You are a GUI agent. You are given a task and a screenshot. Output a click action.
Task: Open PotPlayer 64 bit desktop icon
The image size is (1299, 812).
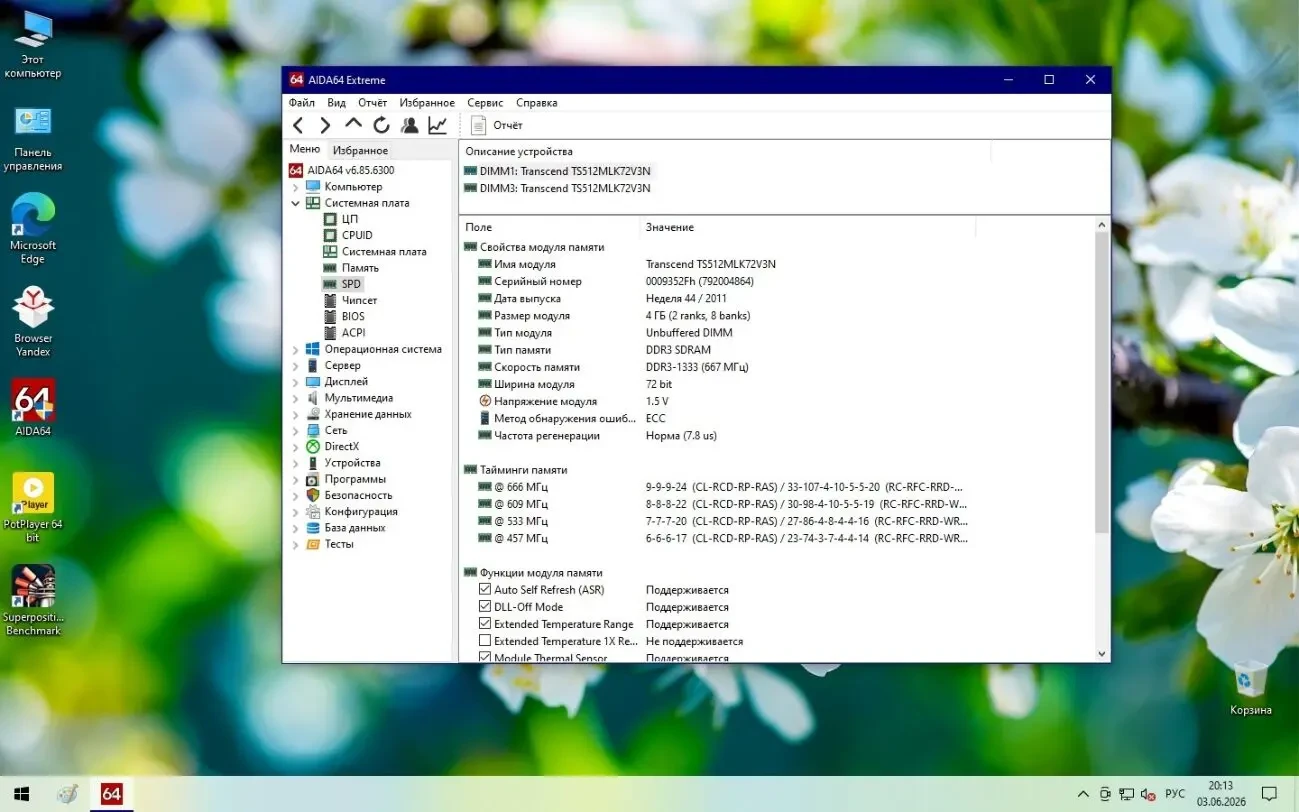click(33, 507)
